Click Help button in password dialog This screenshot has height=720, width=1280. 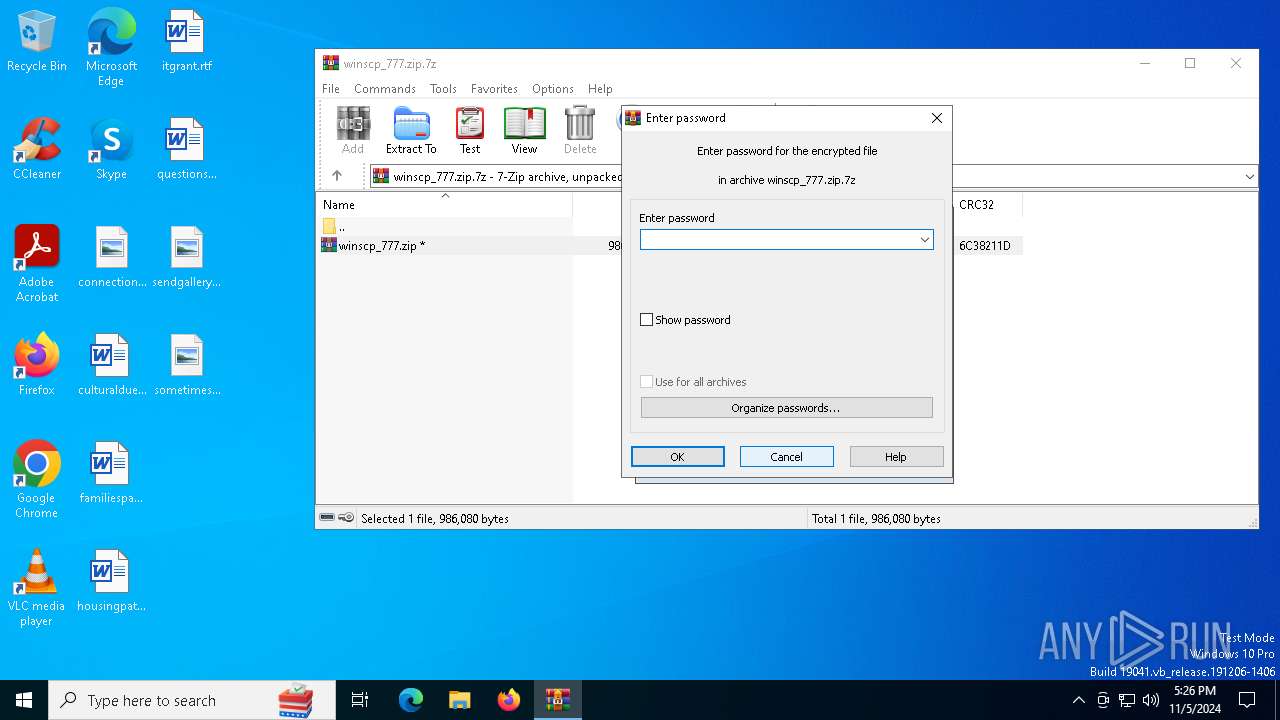click(x=896, y=457)
